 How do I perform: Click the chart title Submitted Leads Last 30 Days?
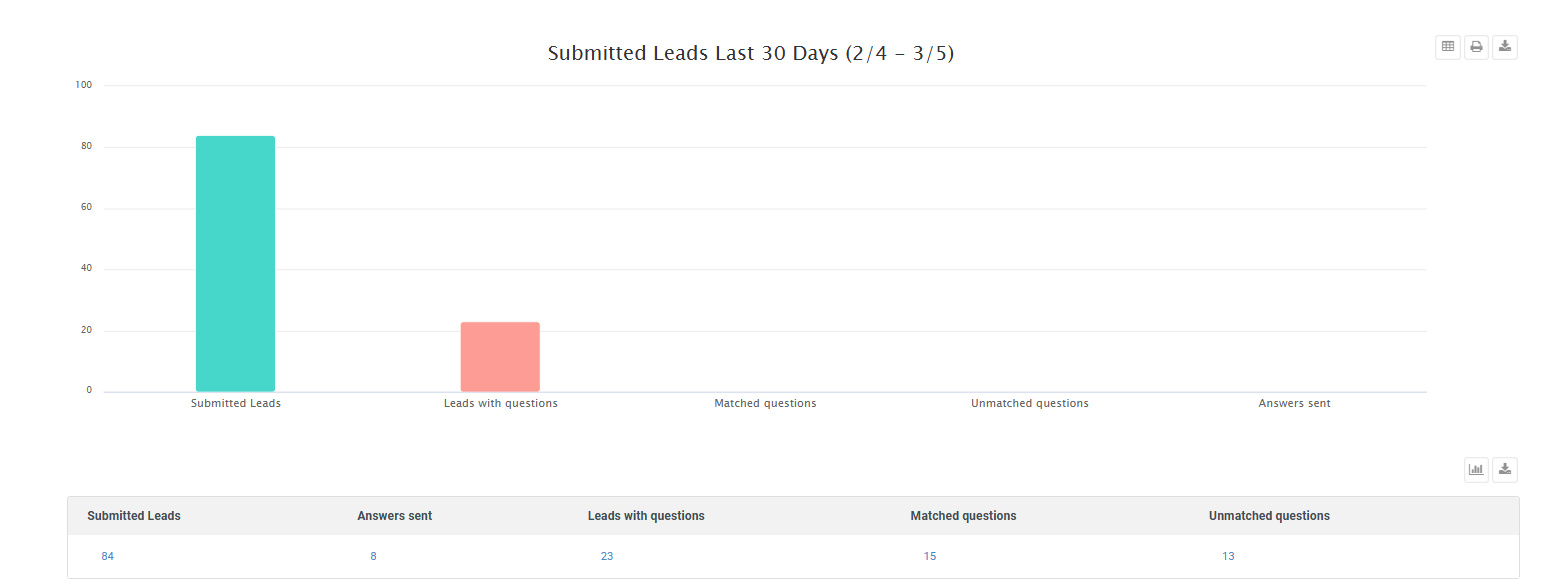click(751, 54)
